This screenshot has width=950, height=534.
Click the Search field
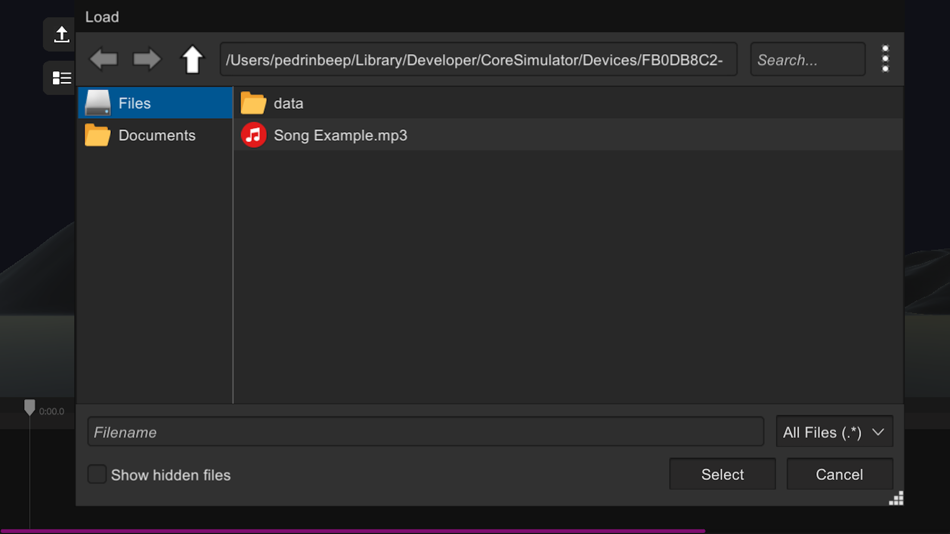[808, 59]
